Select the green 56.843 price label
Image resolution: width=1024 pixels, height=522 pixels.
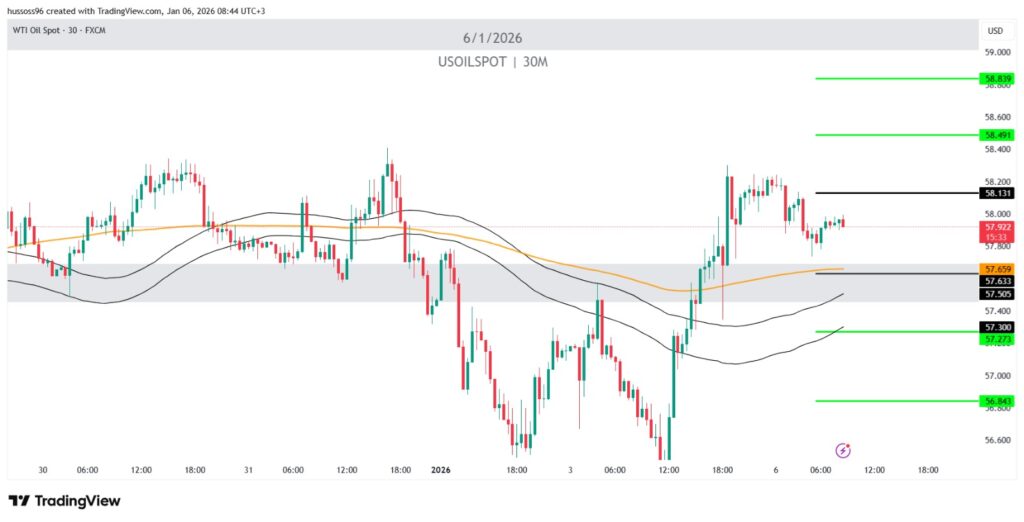click(999, 401)
